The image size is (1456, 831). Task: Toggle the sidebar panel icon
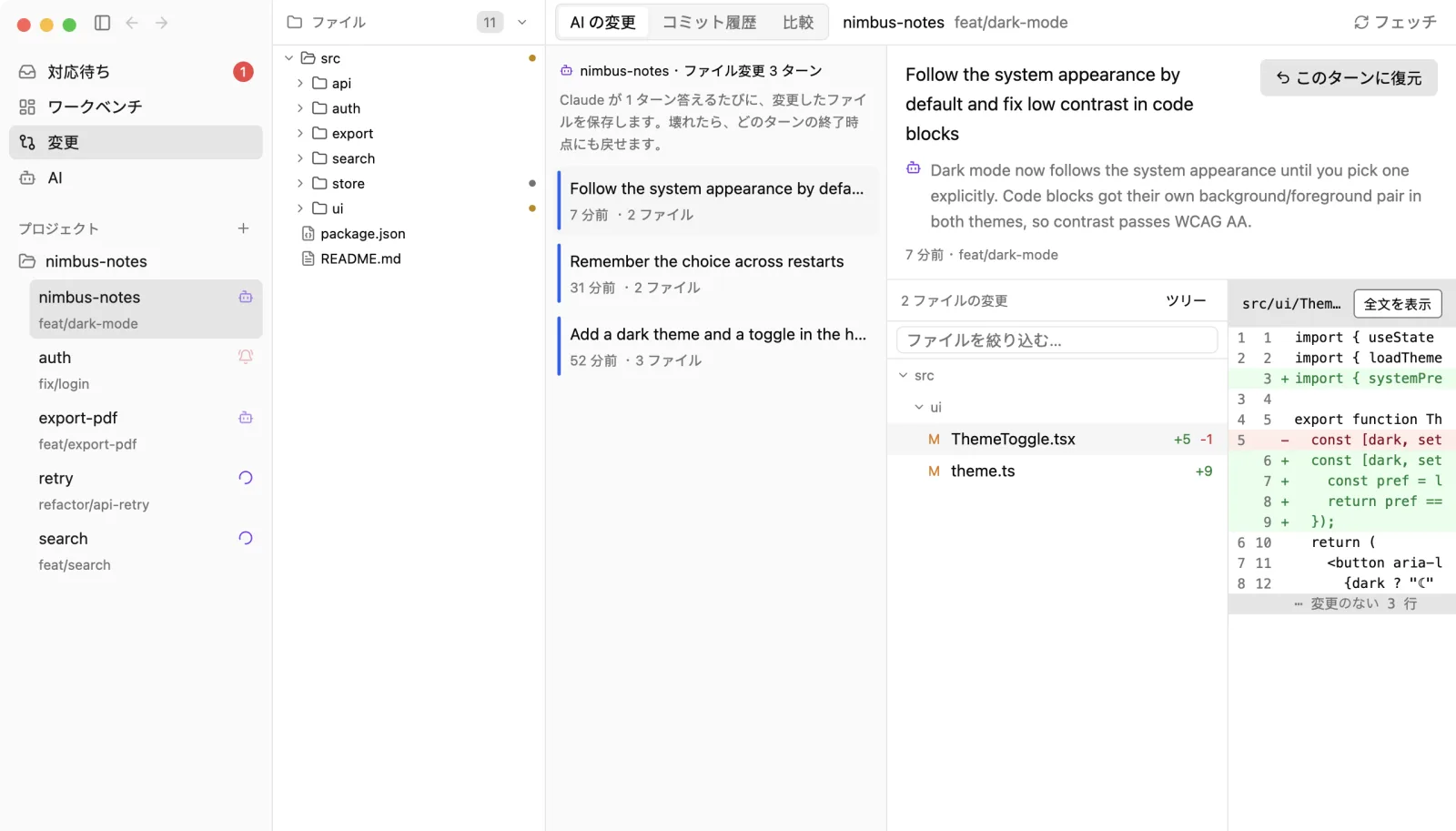click(x=102, y=23)
